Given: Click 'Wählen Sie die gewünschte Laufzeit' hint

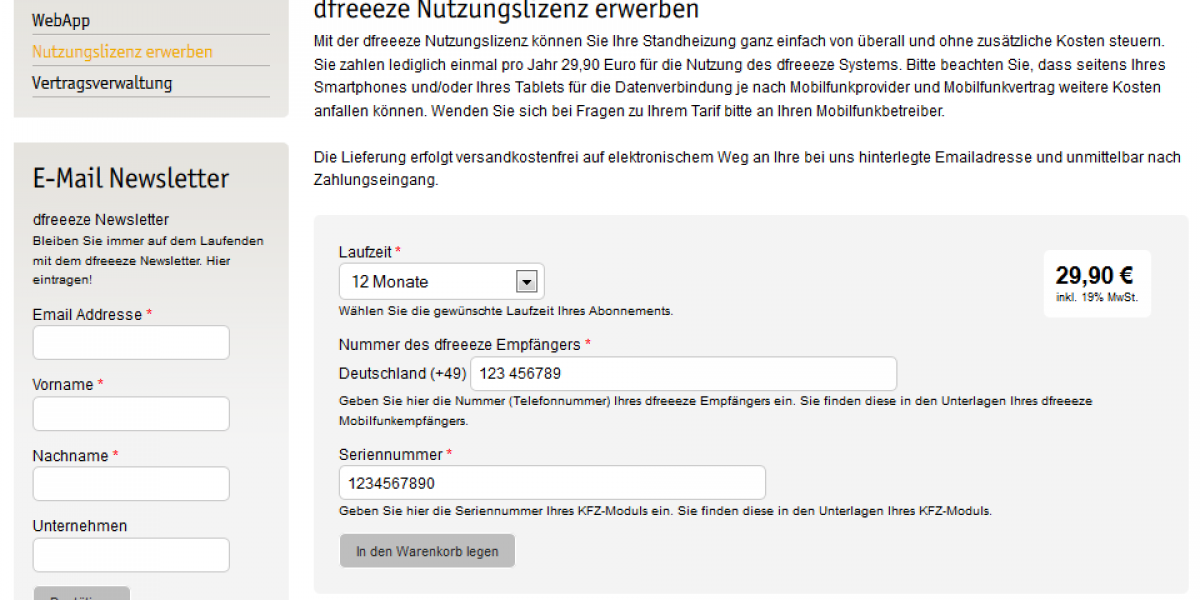Looking at the screenshot, I should 506,311.
